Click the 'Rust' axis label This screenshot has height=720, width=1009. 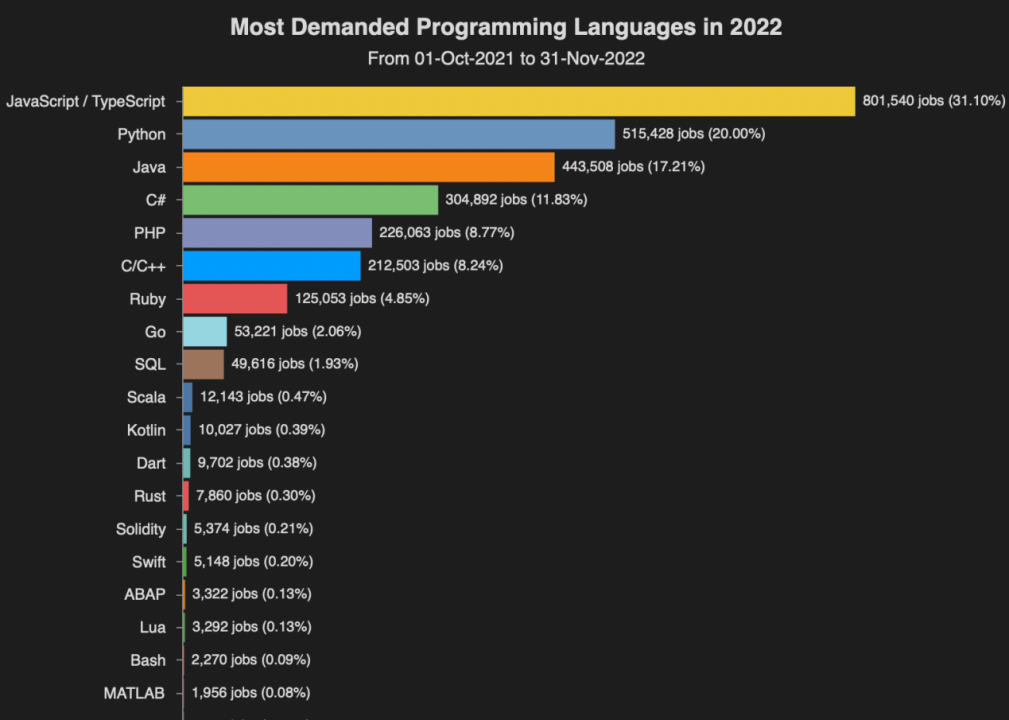150,496
